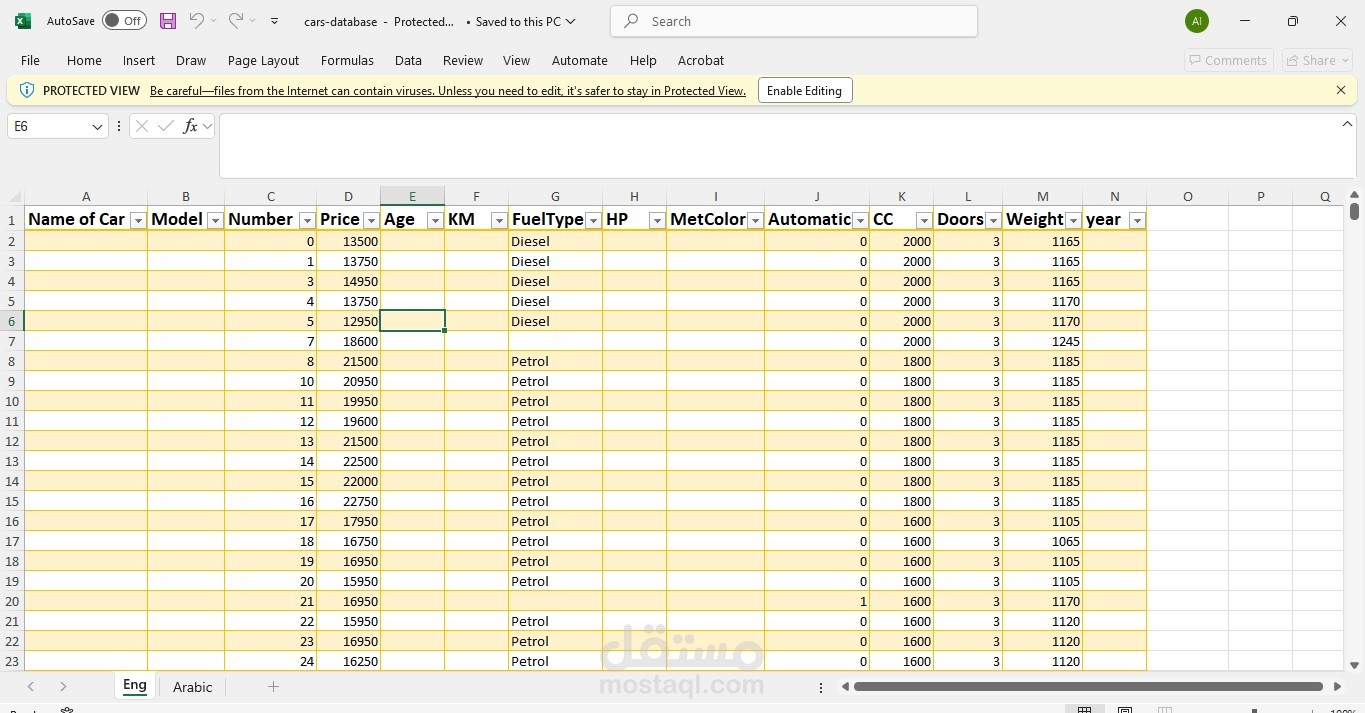Open the Protected View learn more link
1365x713 pixels.
[x=447, y=90]
